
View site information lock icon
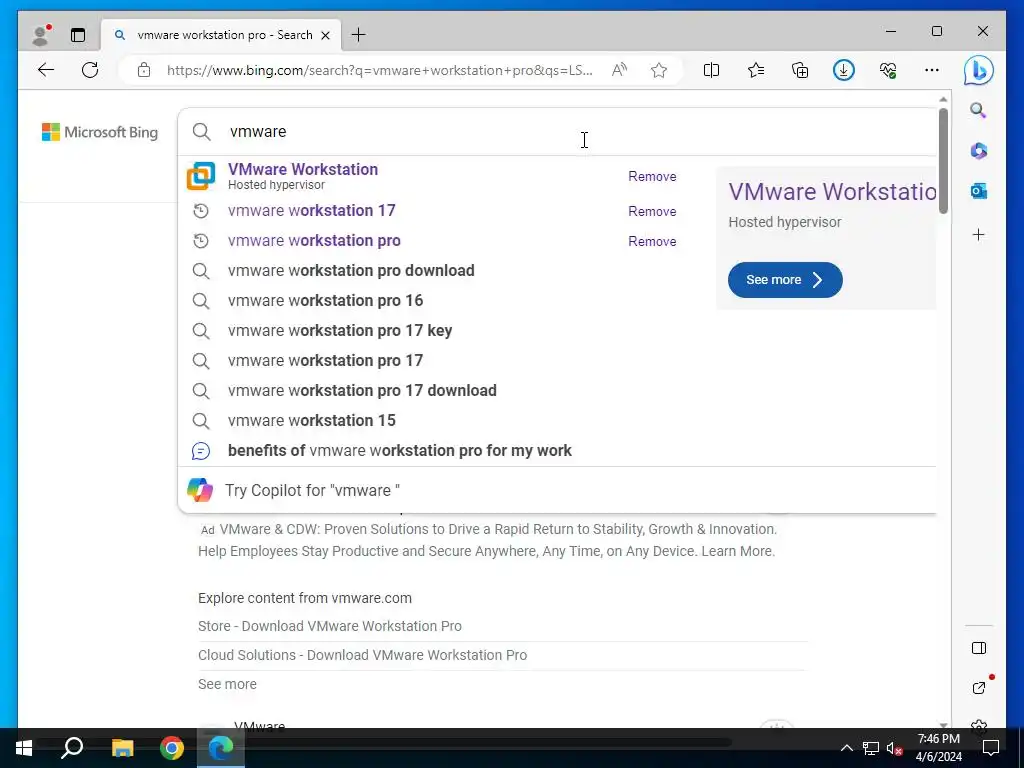coord(144,70)
